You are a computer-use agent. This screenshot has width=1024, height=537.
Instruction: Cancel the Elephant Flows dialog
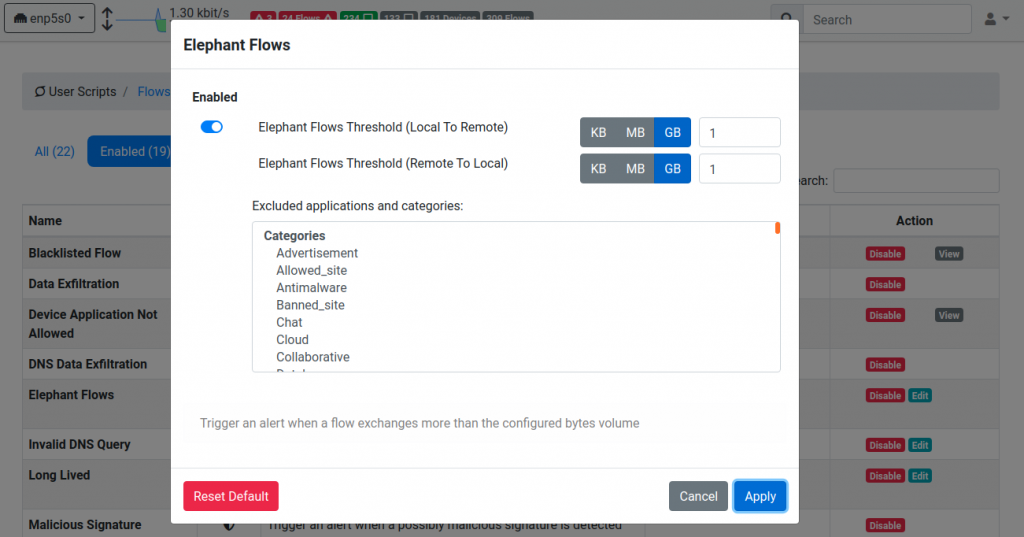(x=698, y=496)
